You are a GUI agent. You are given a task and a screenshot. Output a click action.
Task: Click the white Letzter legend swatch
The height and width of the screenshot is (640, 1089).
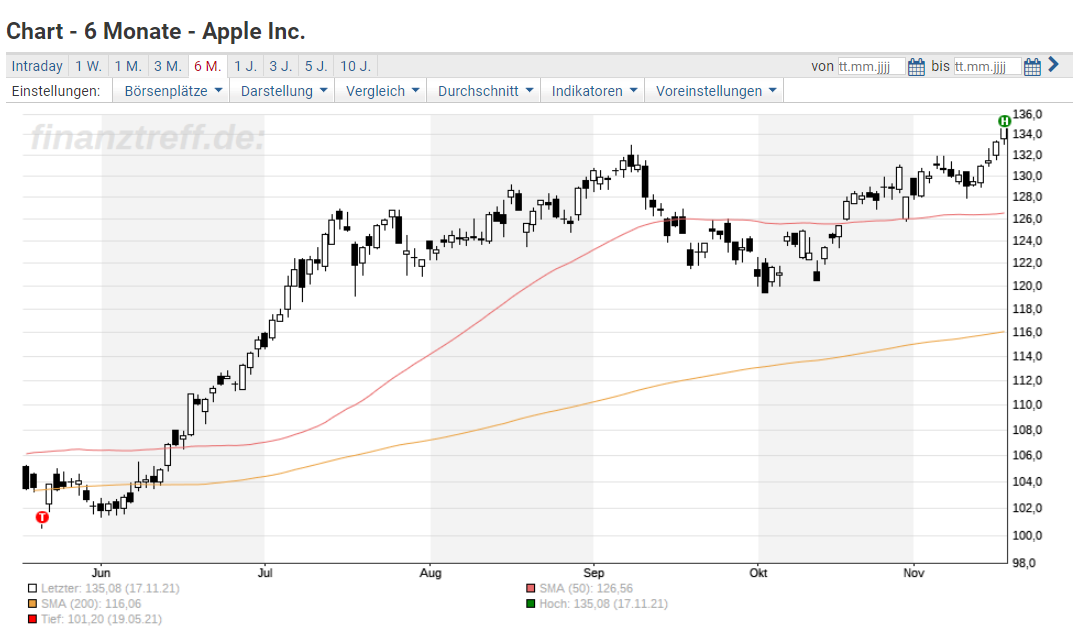(x=32, y=589)
